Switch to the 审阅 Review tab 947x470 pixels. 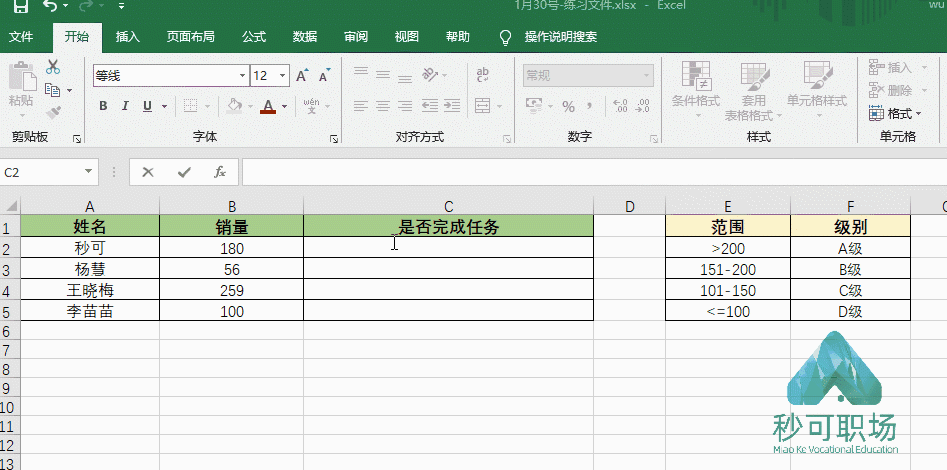(x=356, y=37)
